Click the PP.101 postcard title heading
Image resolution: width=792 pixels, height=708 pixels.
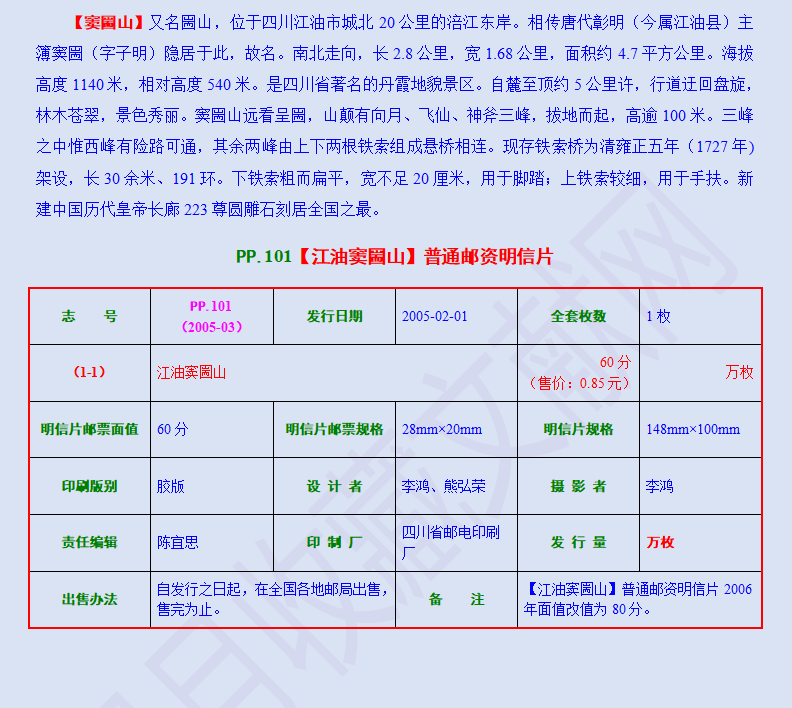pyautogui.click(x=394, y=257)
